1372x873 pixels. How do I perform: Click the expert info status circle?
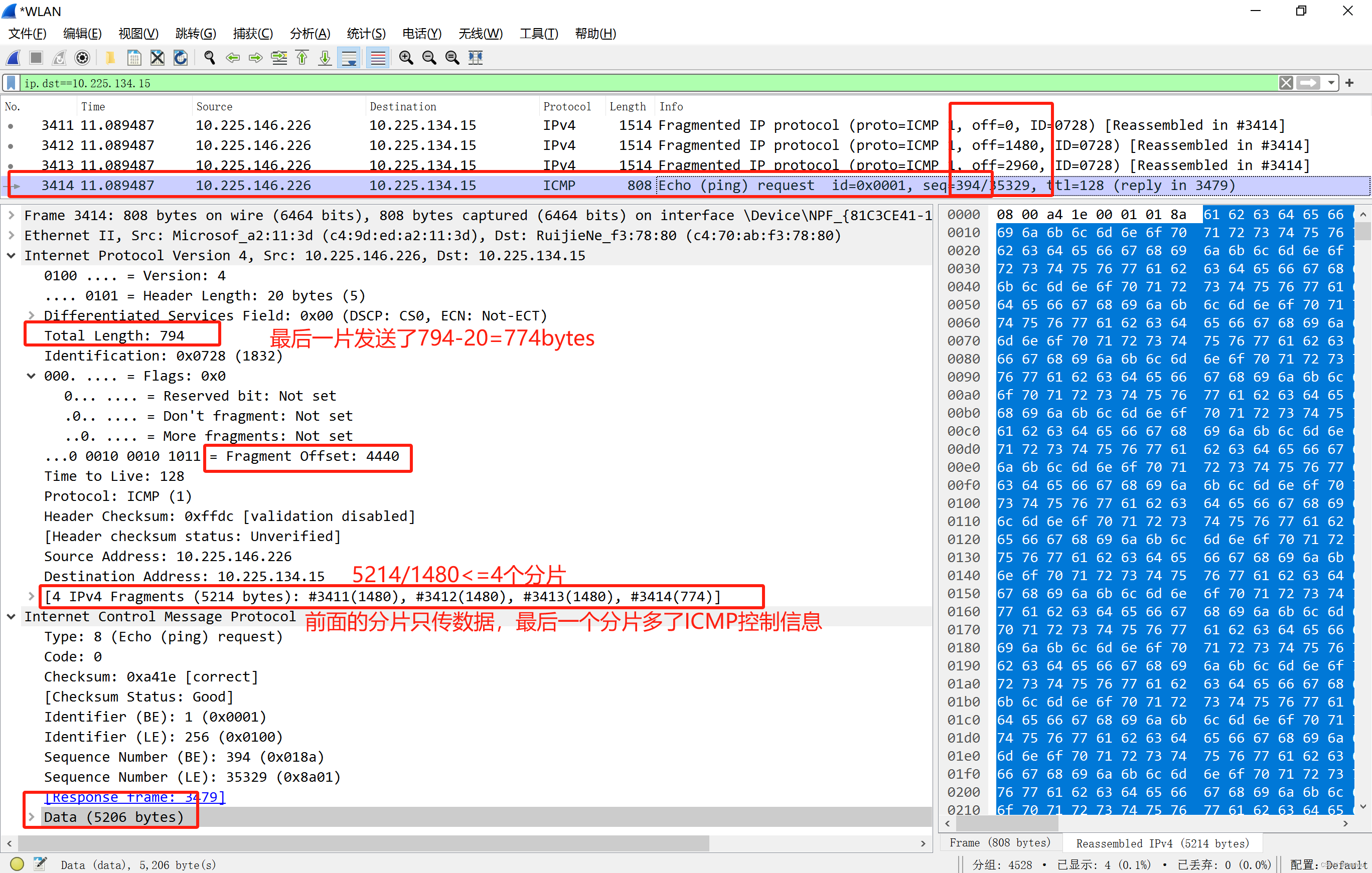point(17,864)
